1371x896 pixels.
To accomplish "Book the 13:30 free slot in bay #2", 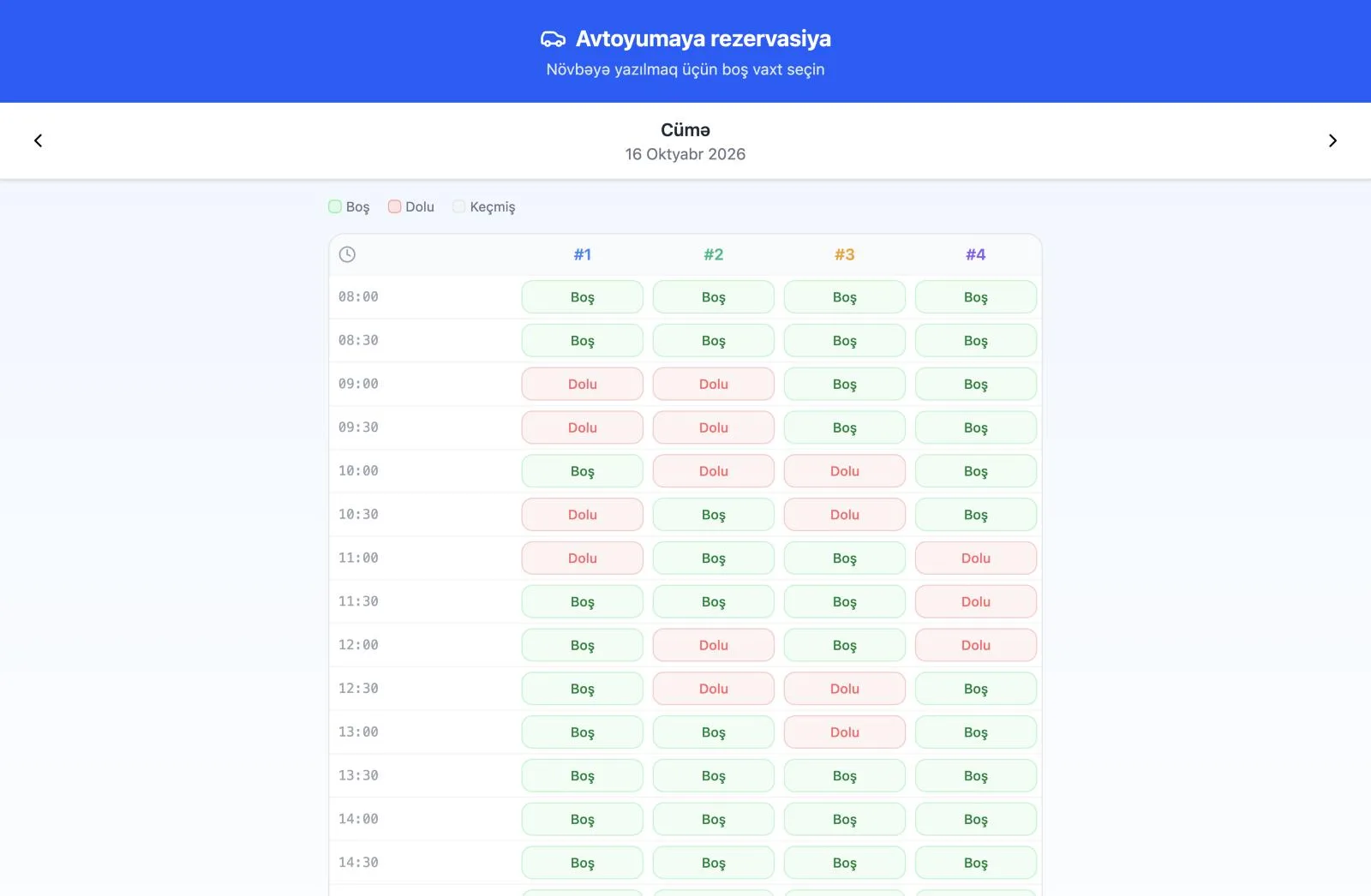I will [714, 776].
